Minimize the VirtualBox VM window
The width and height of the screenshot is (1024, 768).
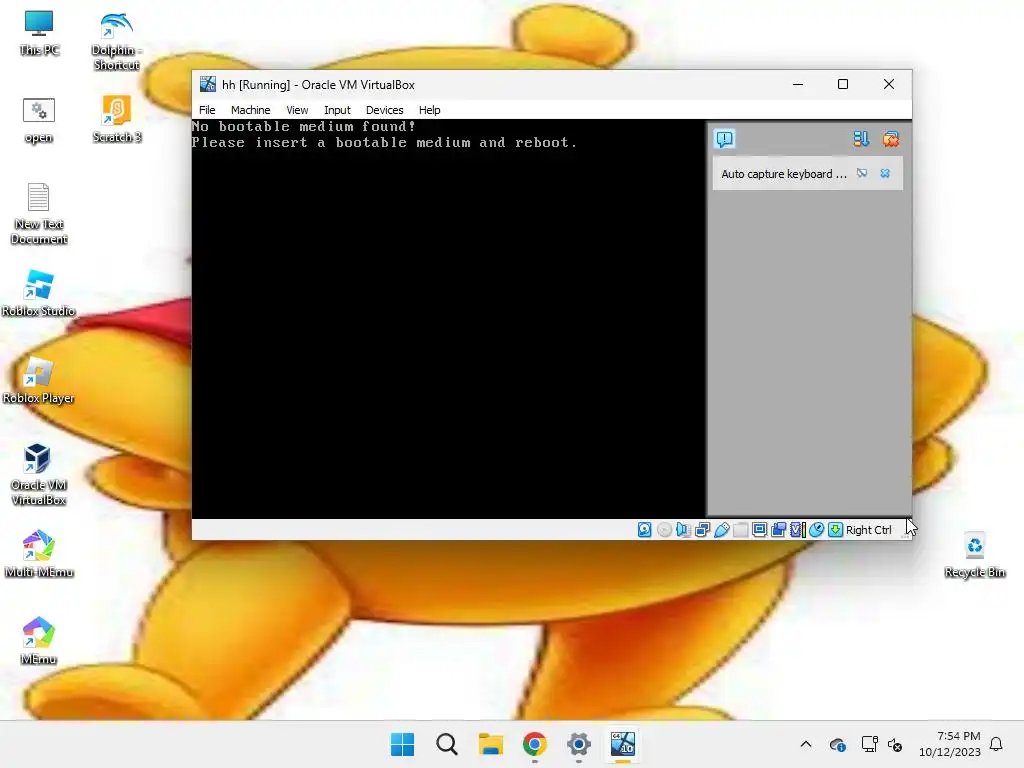[x=797, y=84]
